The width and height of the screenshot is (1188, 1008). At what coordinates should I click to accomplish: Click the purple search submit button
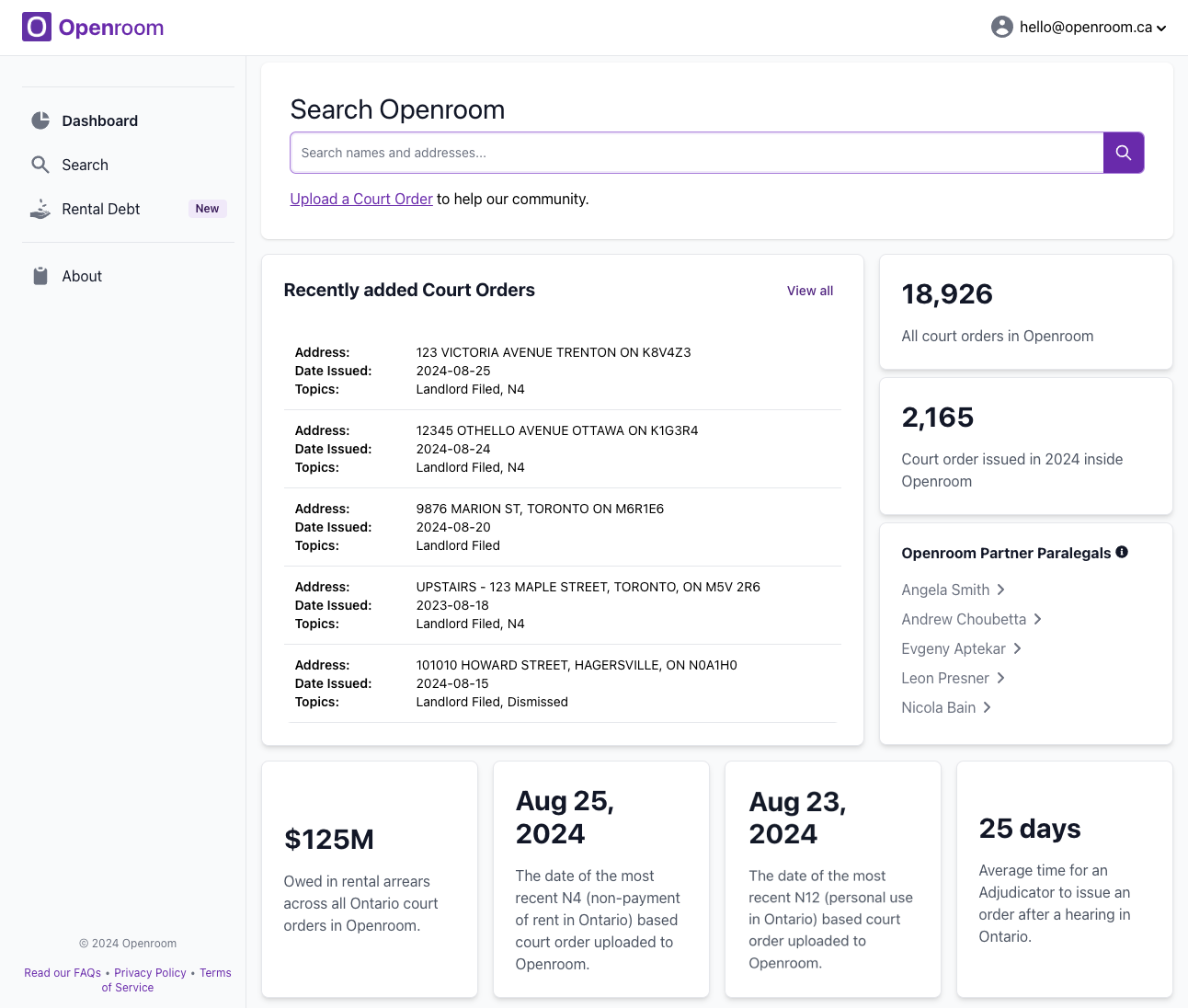tap(1124, 153)
